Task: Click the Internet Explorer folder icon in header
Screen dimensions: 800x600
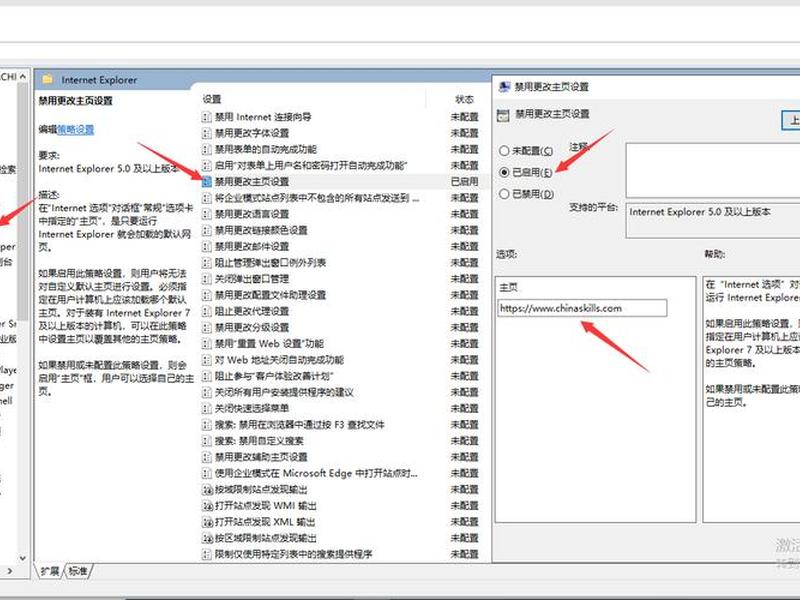Action: pyautogui.click(x=47, y=80)
